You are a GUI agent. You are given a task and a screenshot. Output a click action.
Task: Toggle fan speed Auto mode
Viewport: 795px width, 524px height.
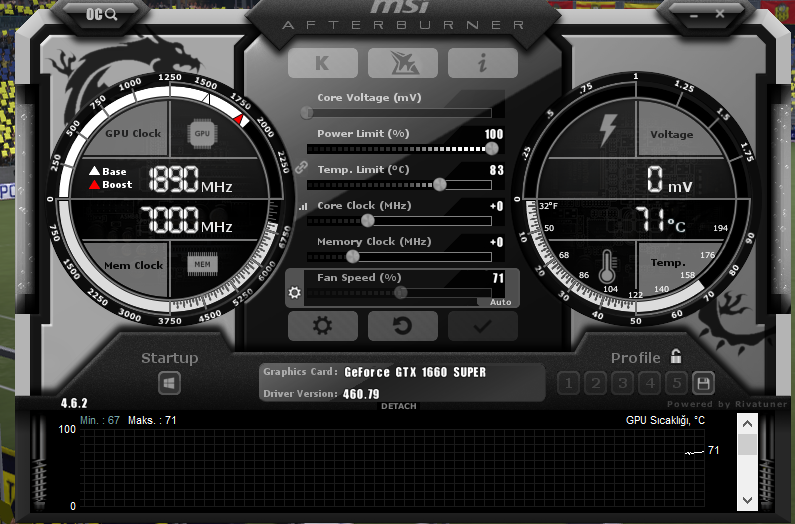[500, 302]
